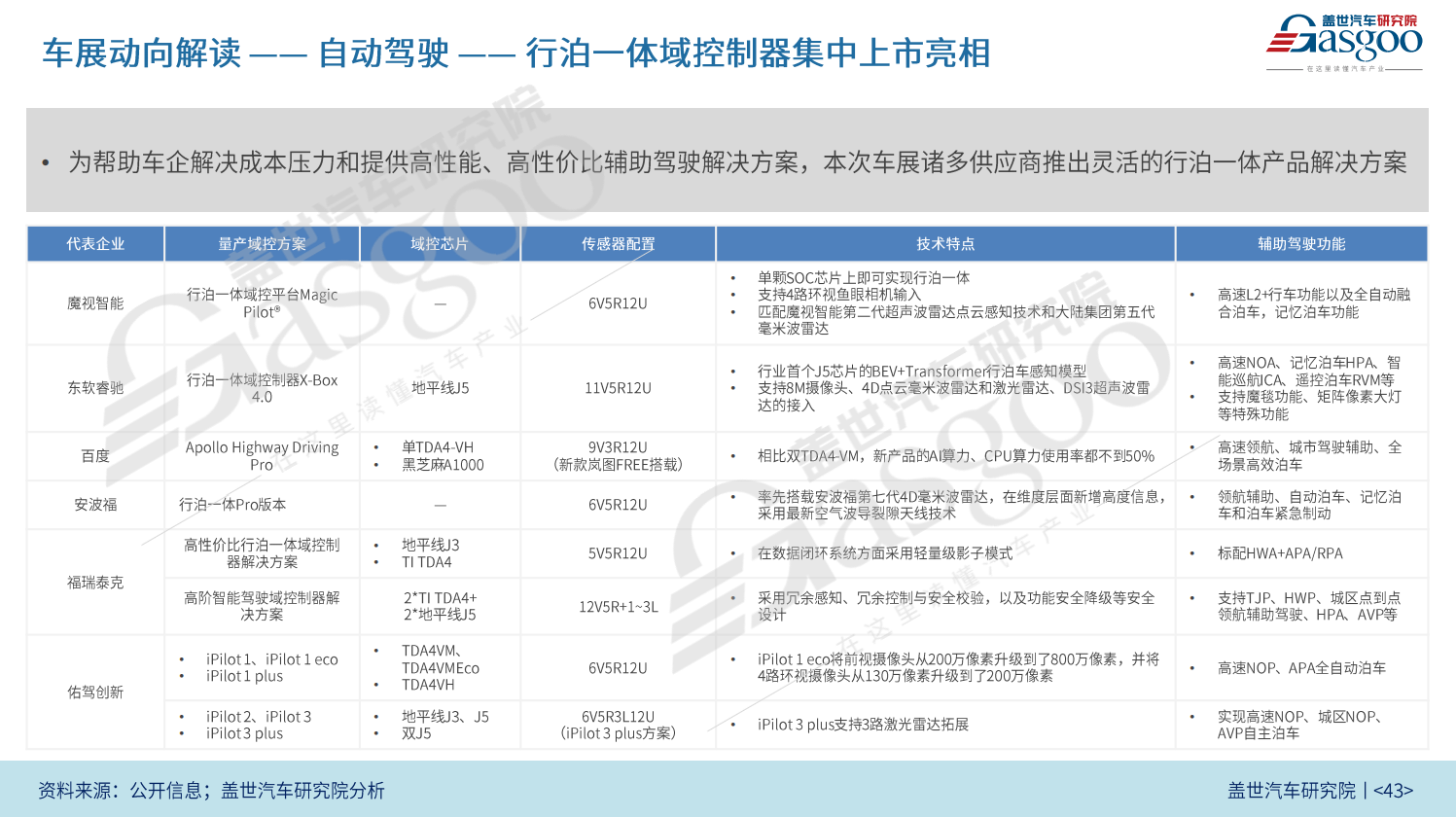Select the 传感器配置 column header
This screenshot has height=817, width=1456.
(619, 244)
